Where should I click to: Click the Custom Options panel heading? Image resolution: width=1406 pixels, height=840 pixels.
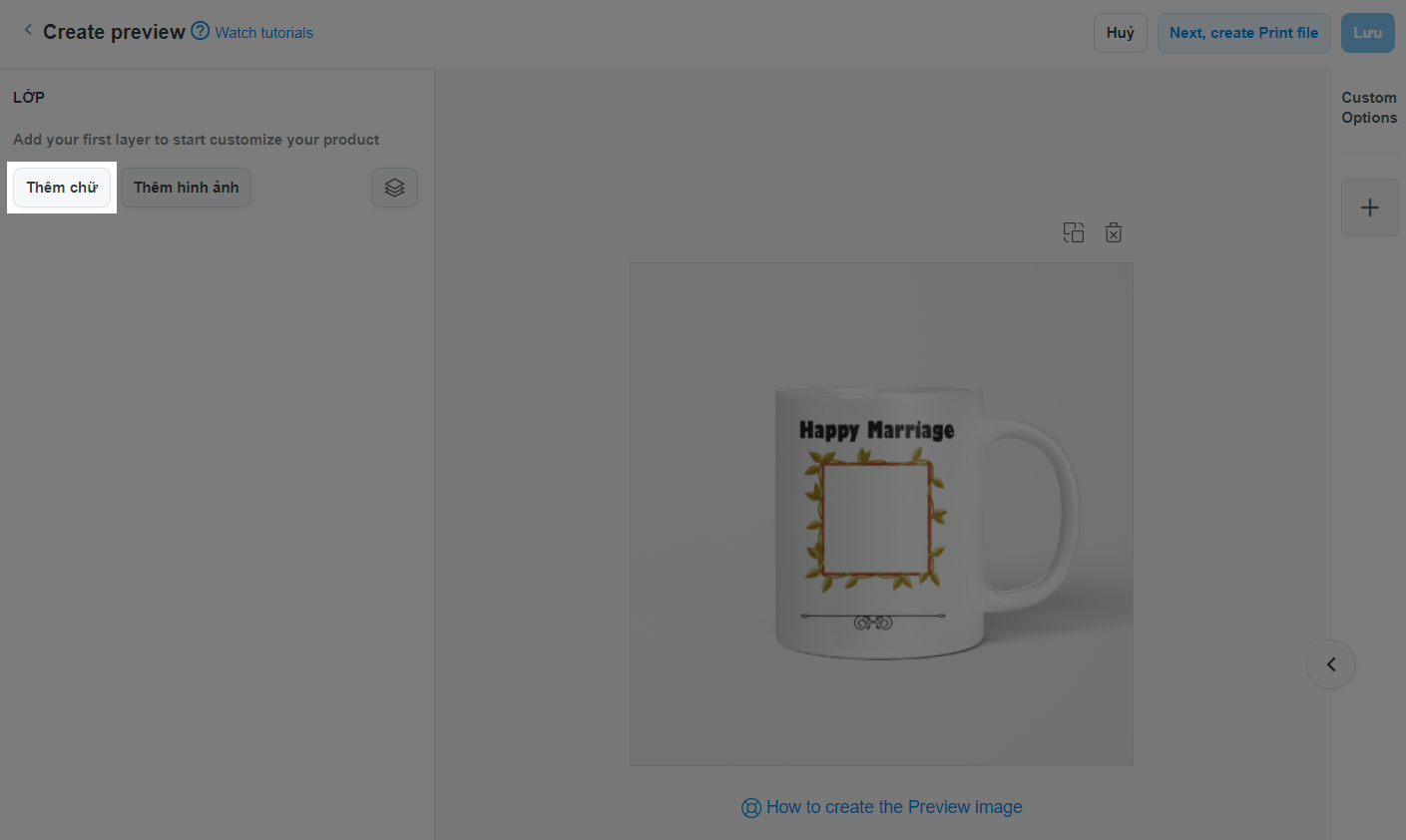(1369, 108)
